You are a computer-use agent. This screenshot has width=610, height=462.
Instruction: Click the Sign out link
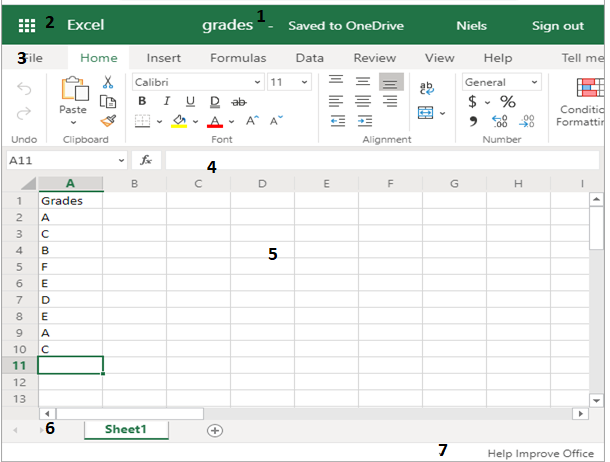pyautogui.click(x=558, y=26)
